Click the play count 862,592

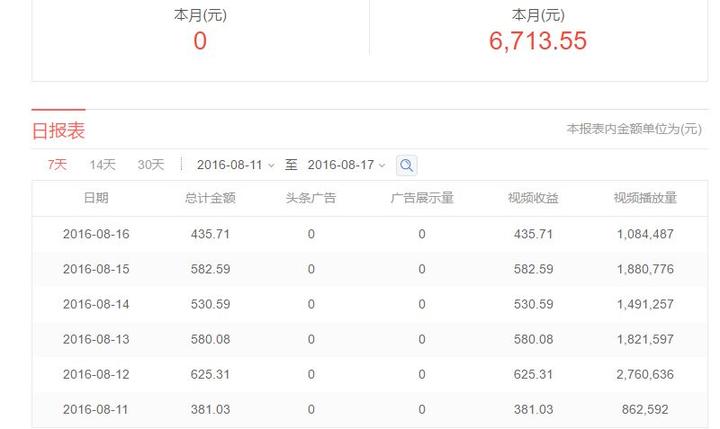(x=645, y=409)
